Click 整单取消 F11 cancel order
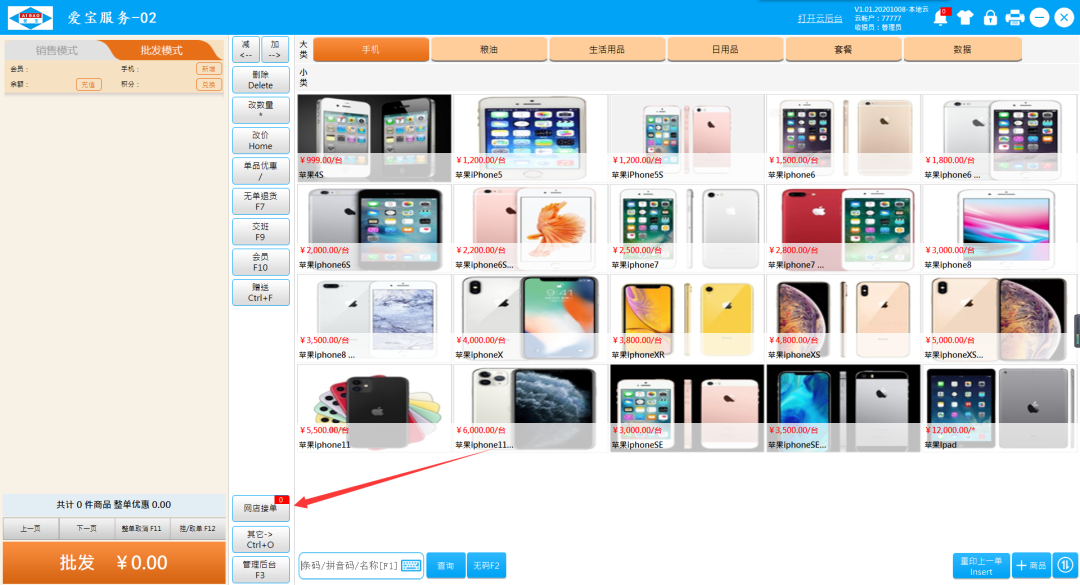The width and height of the screenshot is (1080, 585). [x=142, y=528]
